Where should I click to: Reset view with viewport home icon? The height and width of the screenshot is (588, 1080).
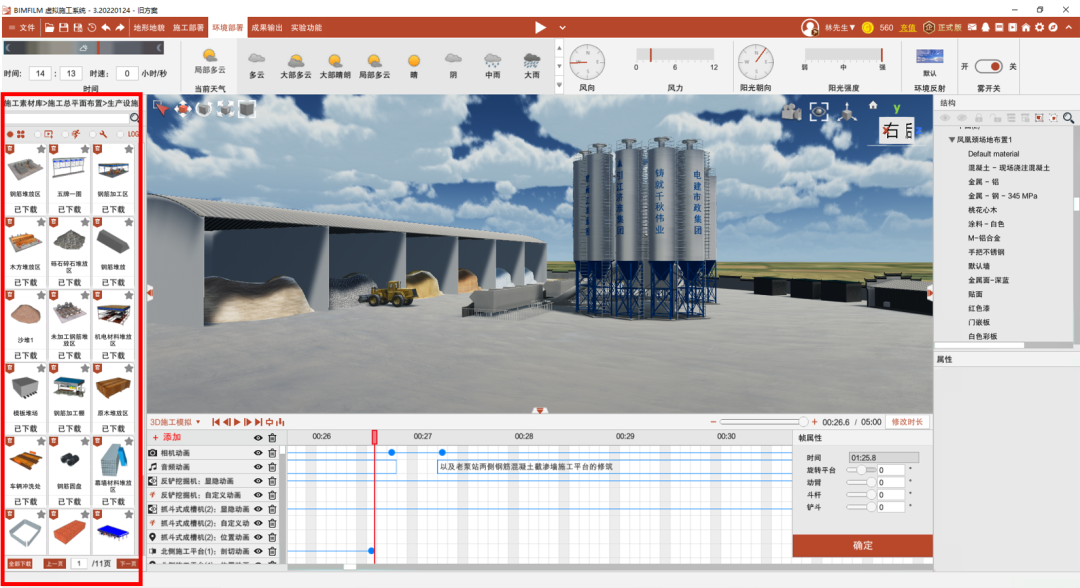873,105
